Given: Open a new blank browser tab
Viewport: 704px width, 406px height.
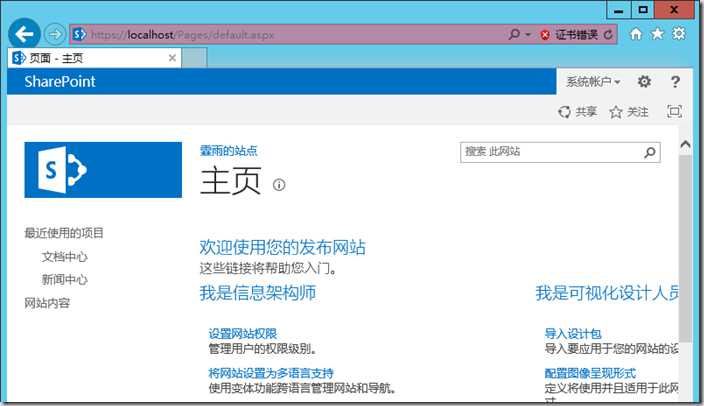Looking at the screenshot, I should 194,58.
